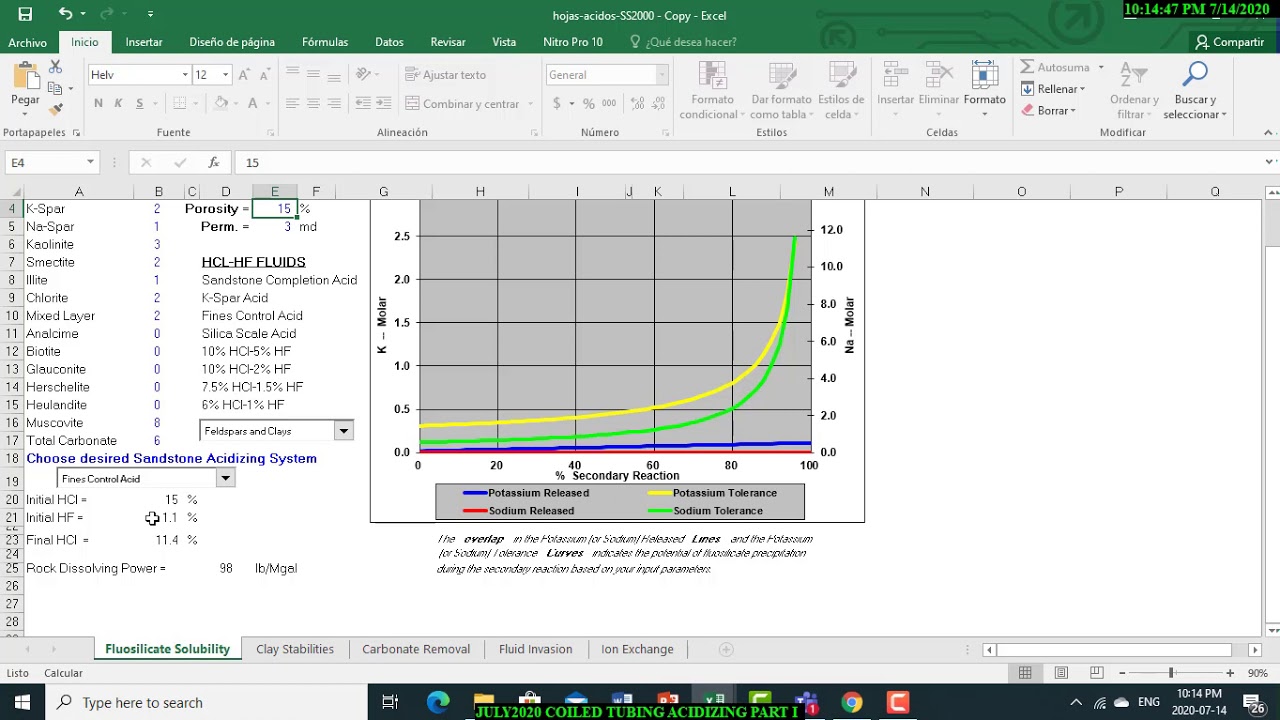Click the horizontal scrollbar of the sheet

pos(1115,650)
